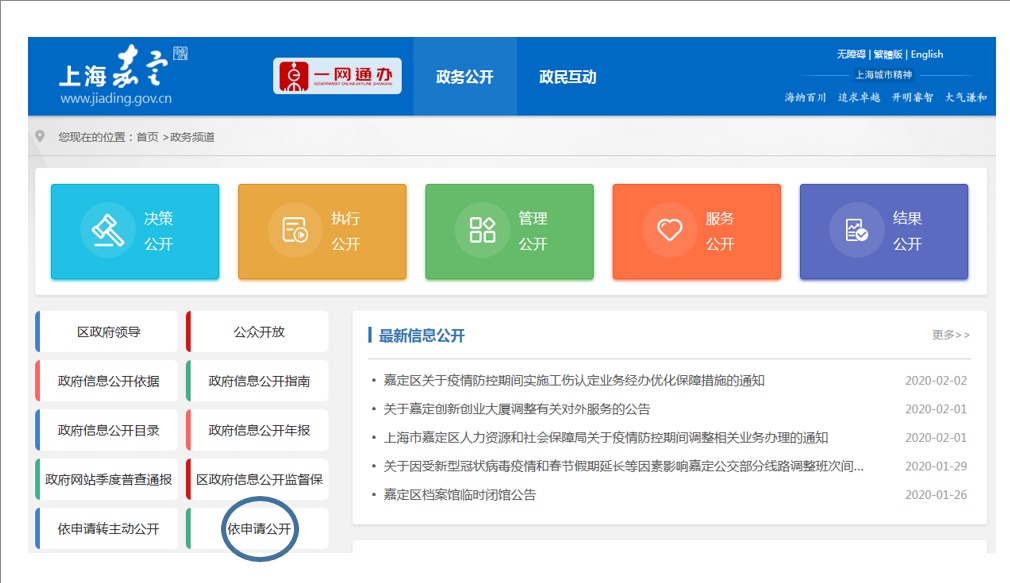Open 政府信息公开指南
Screen dimensions: 1010x583
tap(257, 381)
